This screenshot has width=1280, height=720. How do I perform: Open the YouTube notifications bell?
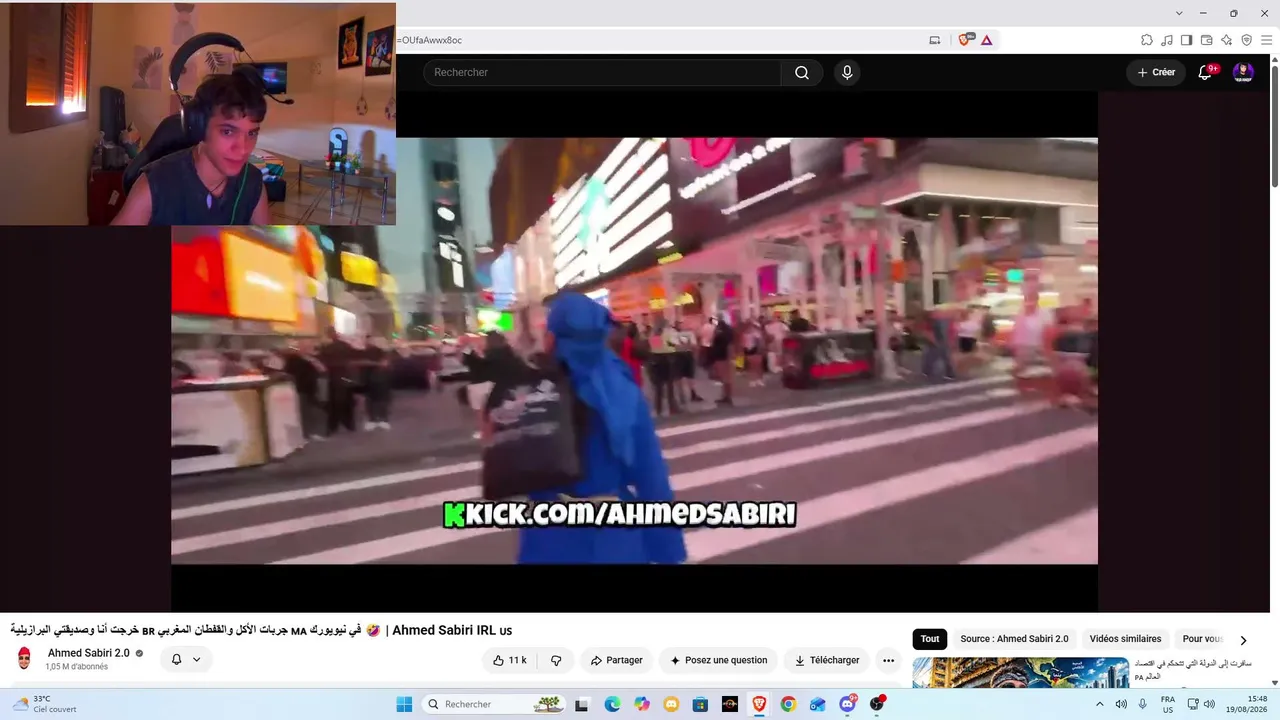(1205, 72)
